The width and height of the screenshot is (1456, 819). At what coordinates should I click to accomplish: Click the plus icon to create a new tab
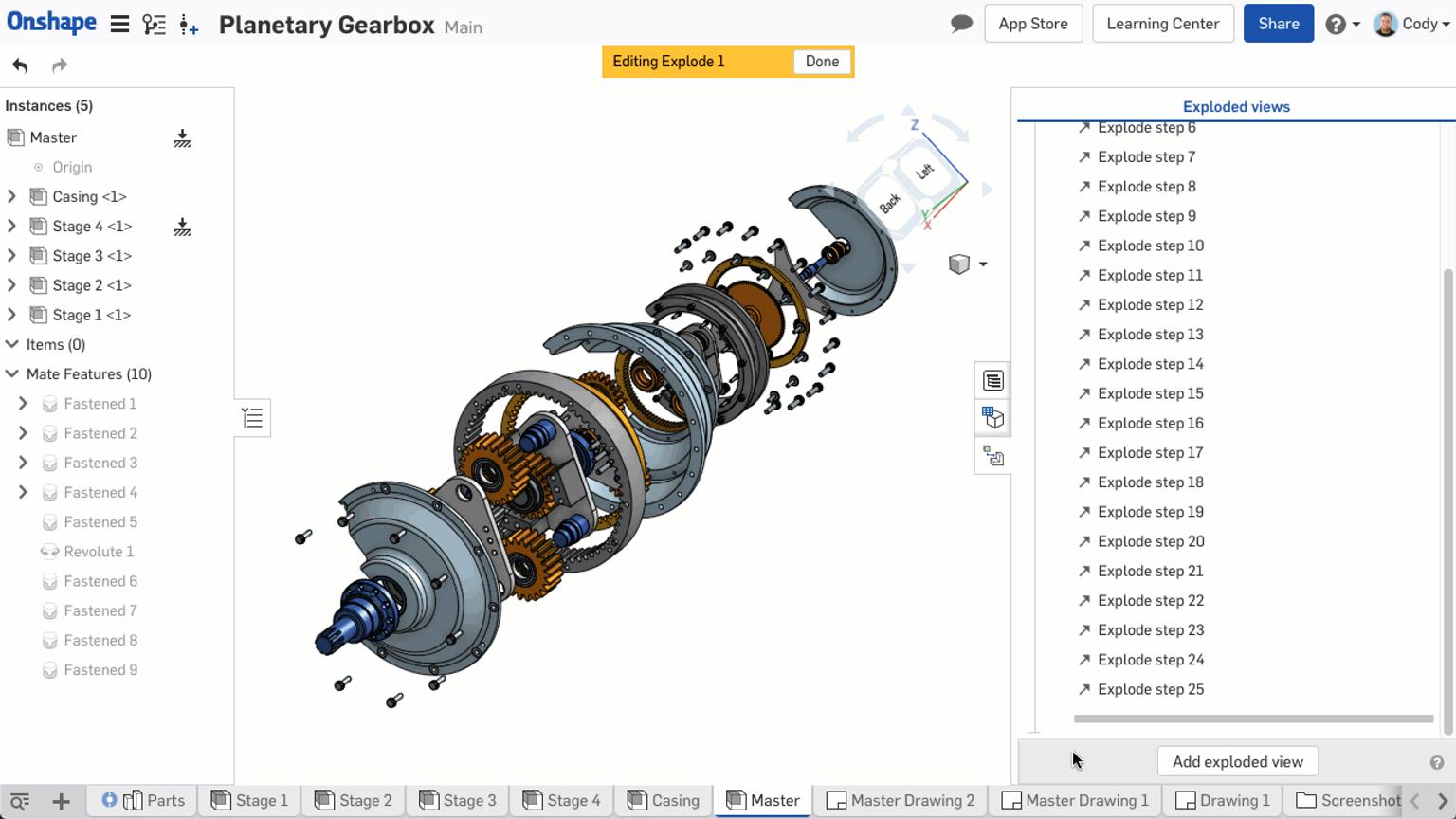pos(60,801)
